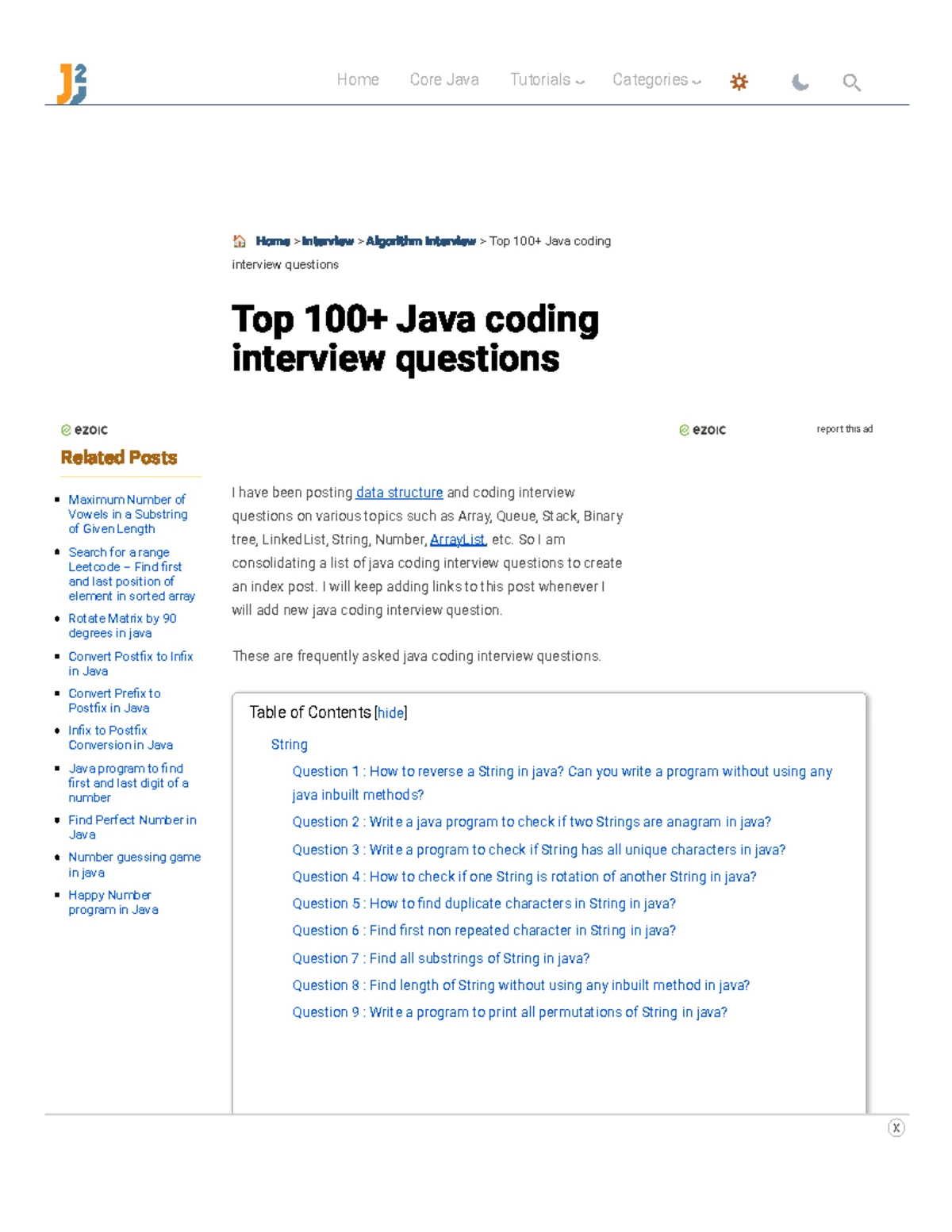Click the Java2Blog J2 logo
952x1232 pixels.
pyautogui.click(x=71, y=83)
